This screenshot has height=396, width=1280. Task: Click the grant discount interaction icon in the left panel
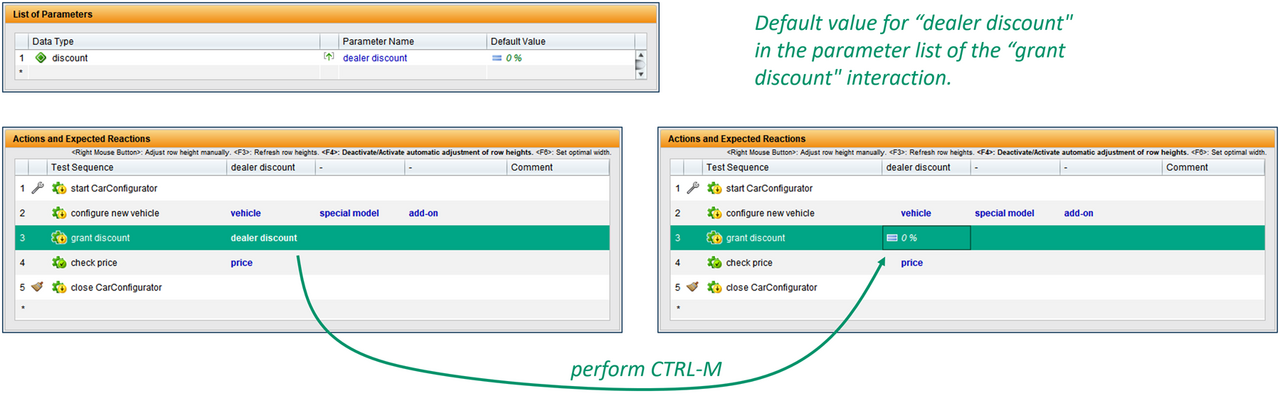point(59,238)
